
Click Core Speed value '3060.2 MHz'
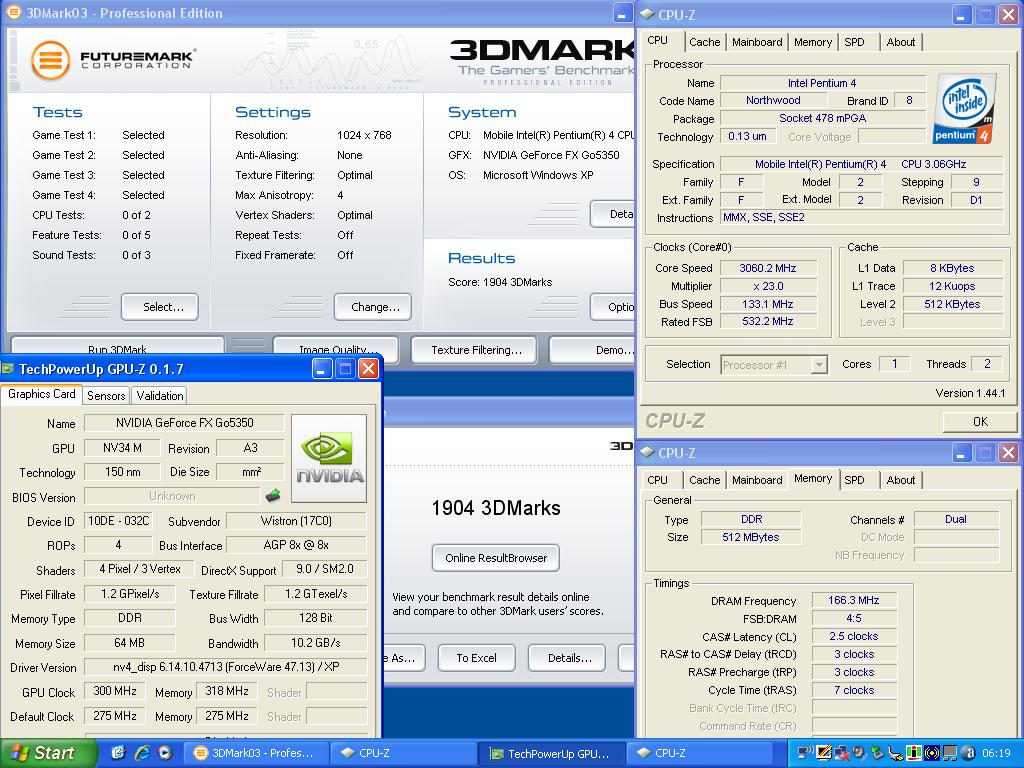click(x=768, y=268)
